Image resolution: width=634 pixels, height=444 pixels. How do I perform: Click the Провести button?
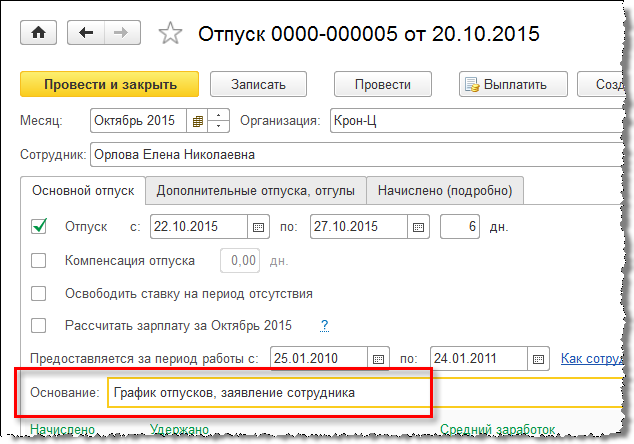[383, 84]
